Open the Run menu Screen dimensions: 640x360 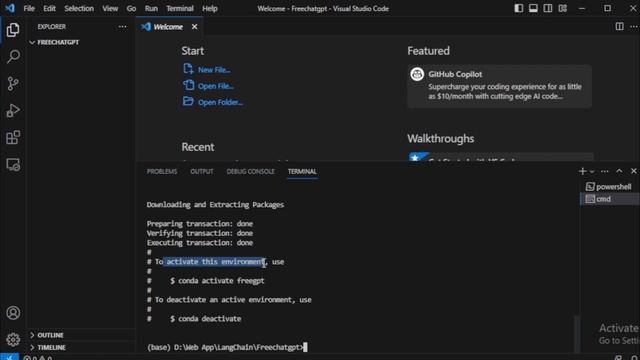(x=151, y=8)
